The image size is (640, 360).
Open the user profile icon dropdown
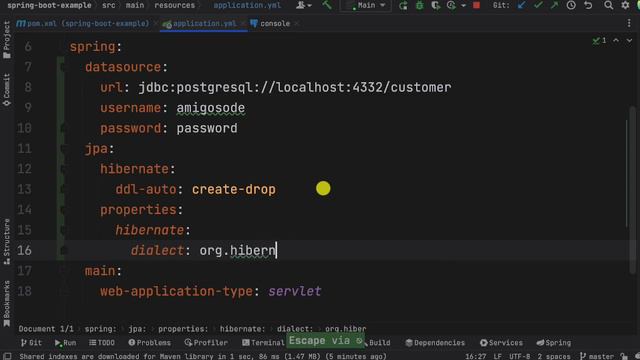(304, 5)
